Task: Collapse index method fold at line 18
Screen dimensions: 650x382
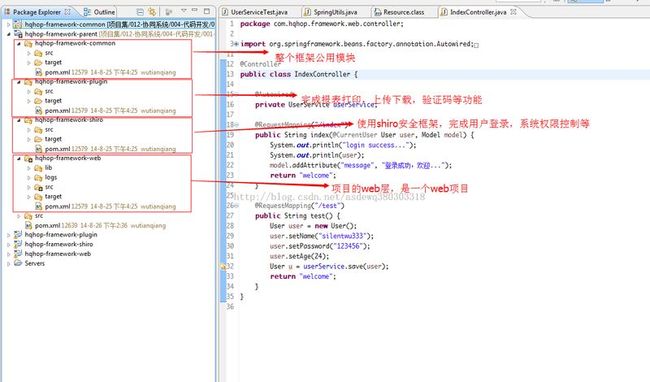Action: point(236,125)
